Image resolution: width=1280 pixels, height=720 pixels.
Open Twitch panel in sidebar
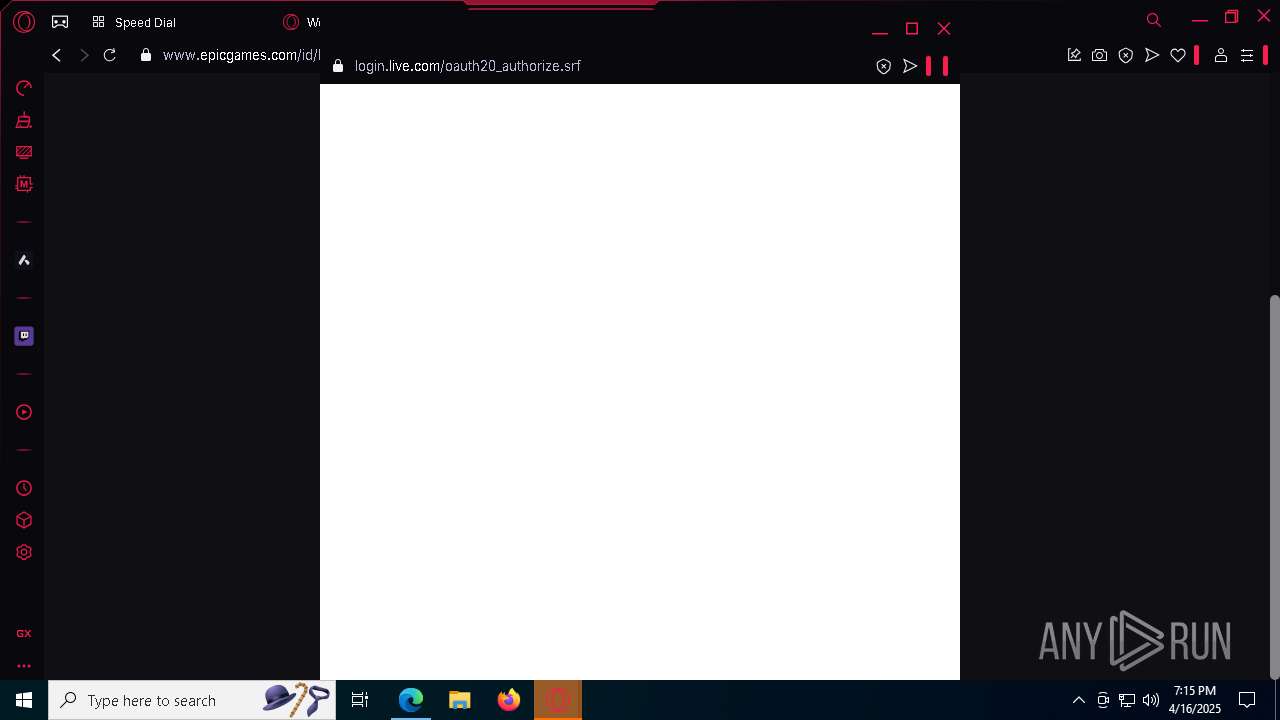tap(24, 336)
